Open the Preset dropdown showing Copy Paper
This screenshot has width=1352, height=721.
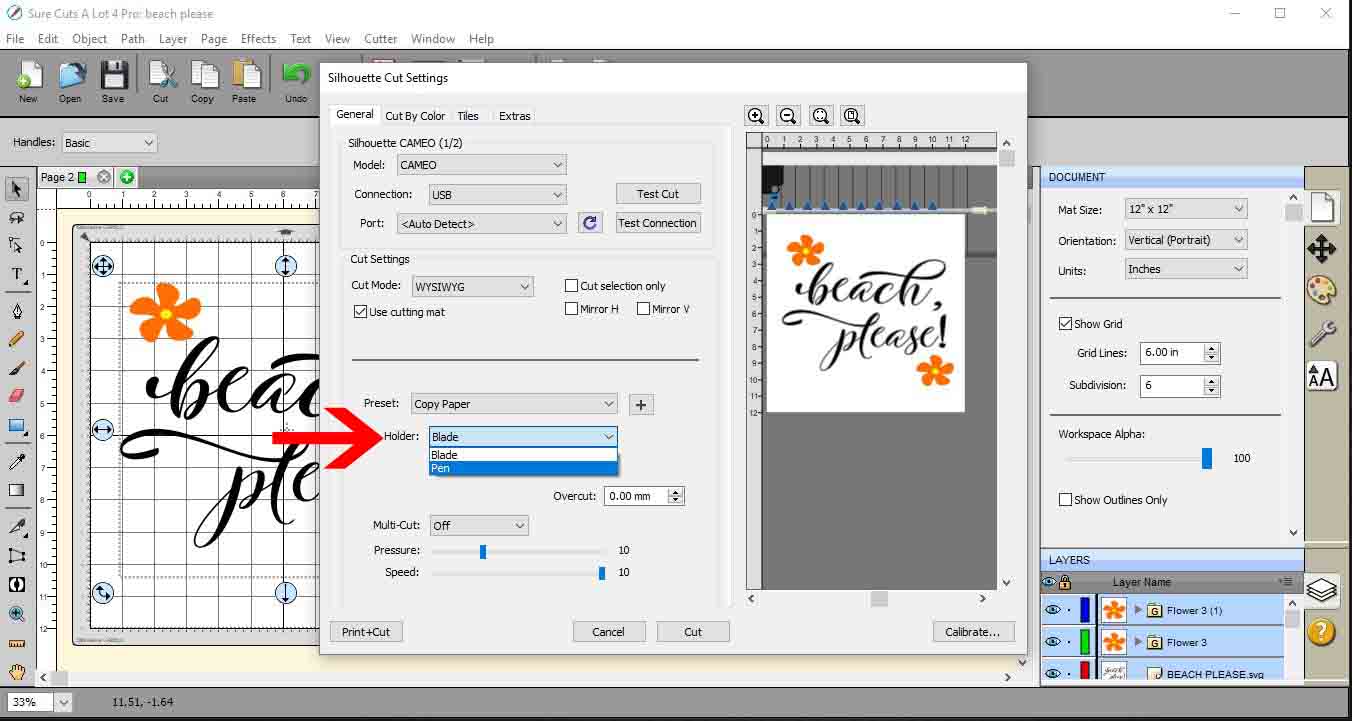513,403
